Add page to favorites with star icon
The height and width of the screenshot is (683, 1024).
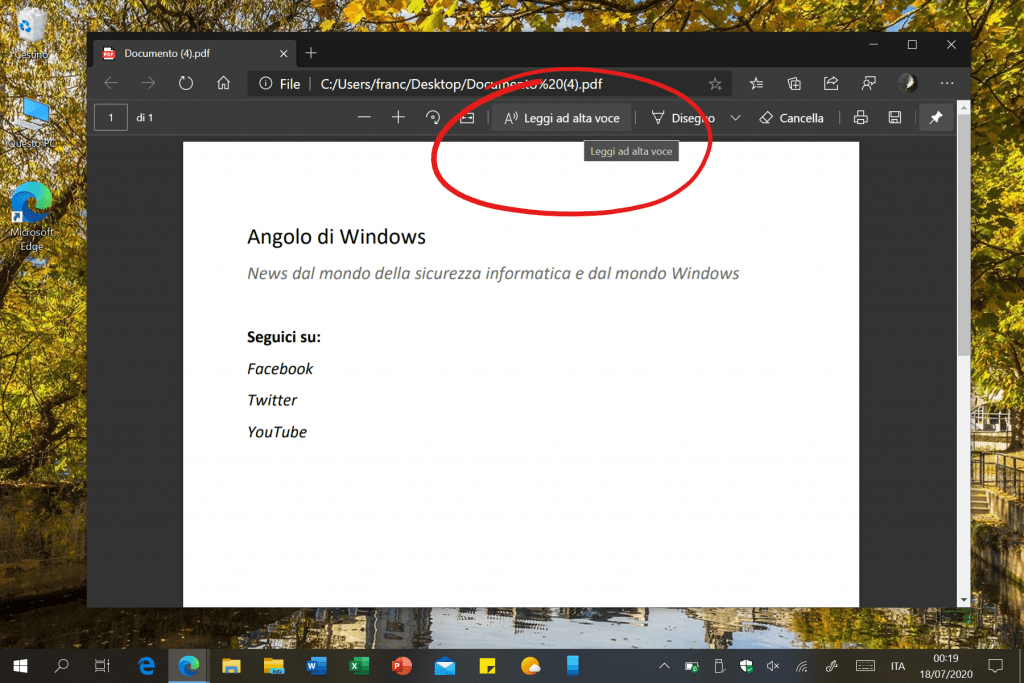coord(715,84)
